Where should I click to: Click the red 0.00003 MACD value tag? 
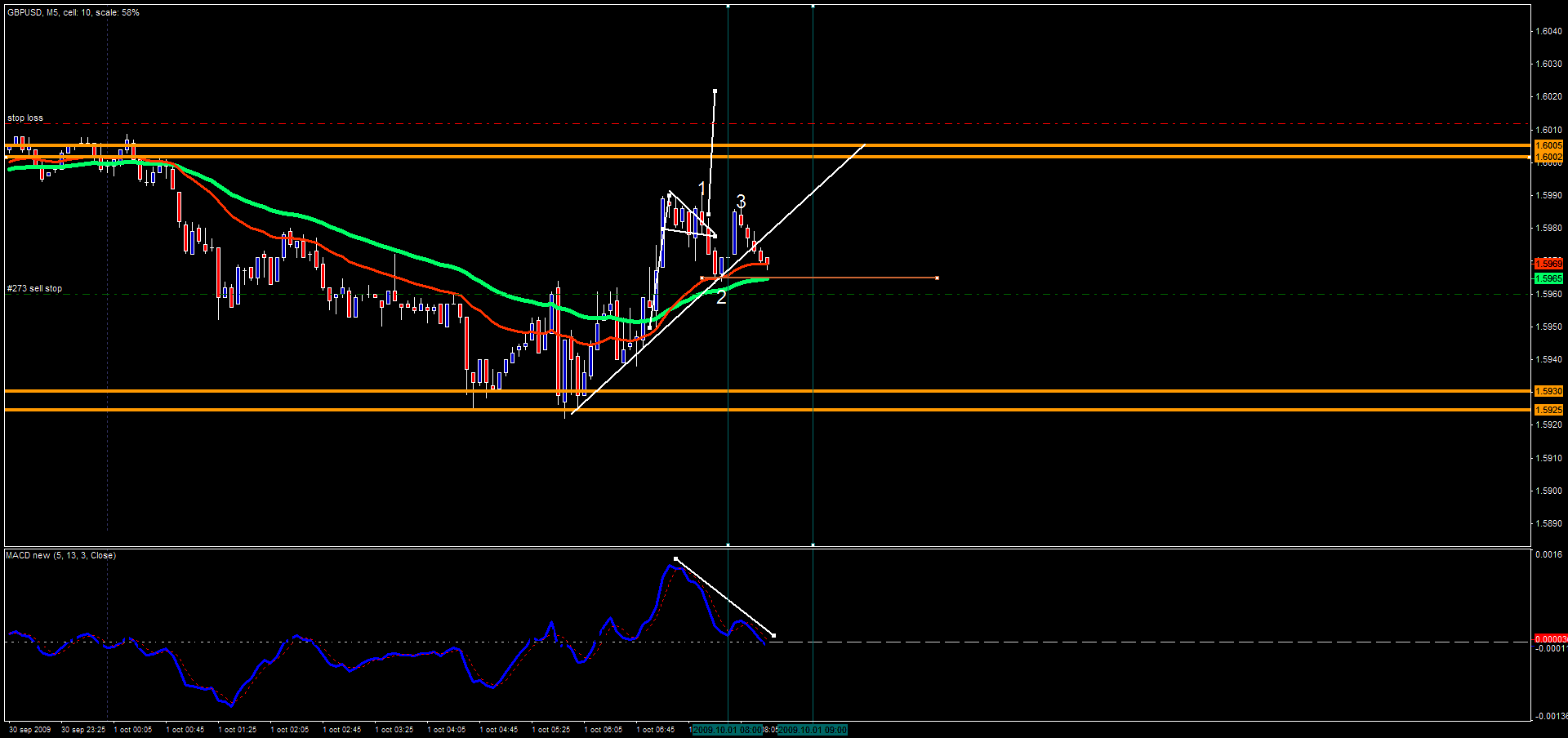pyautogui.click(x=1550, y=638)
